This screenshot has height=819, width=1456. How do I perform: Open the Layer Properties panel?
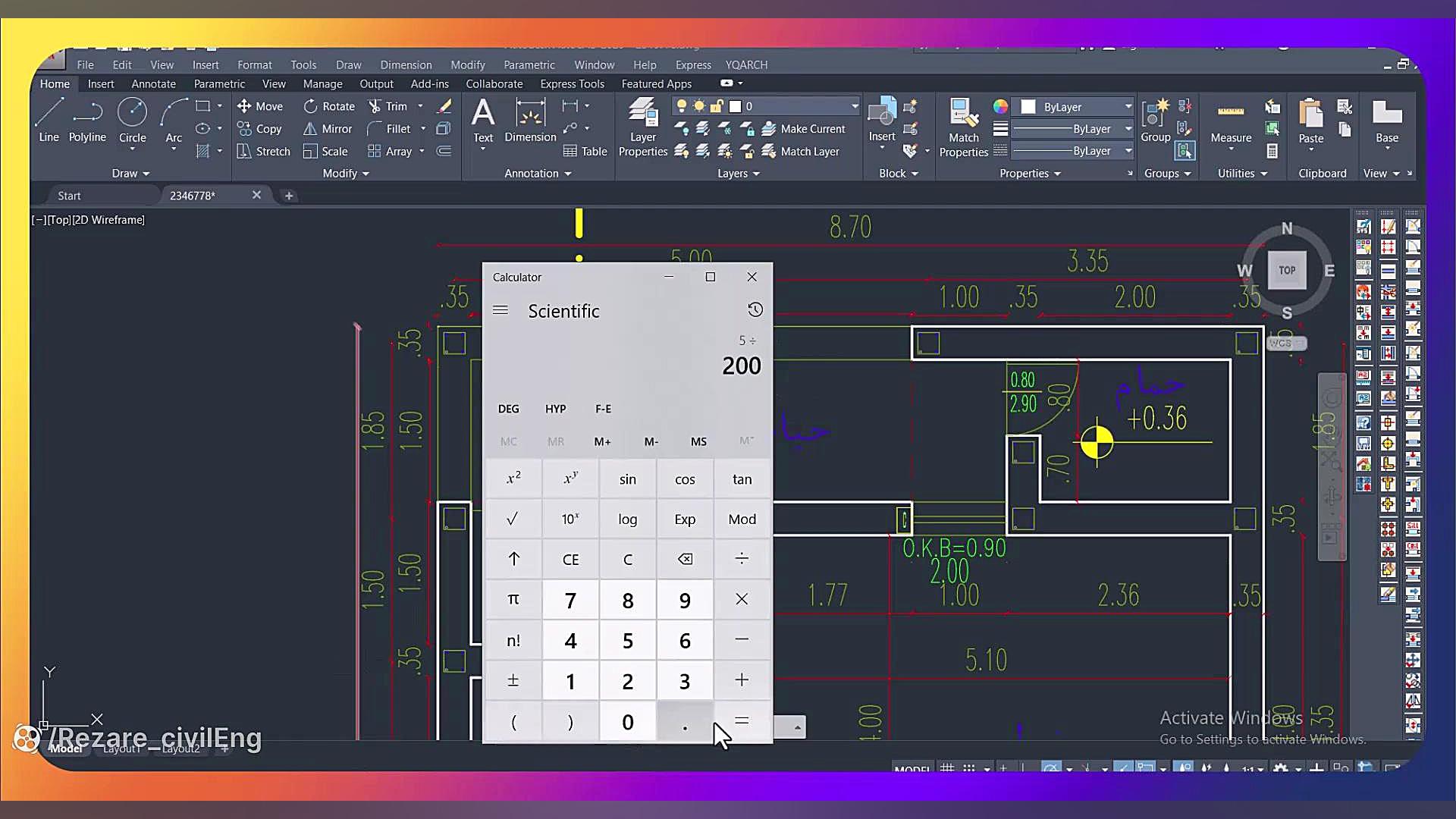642,126
